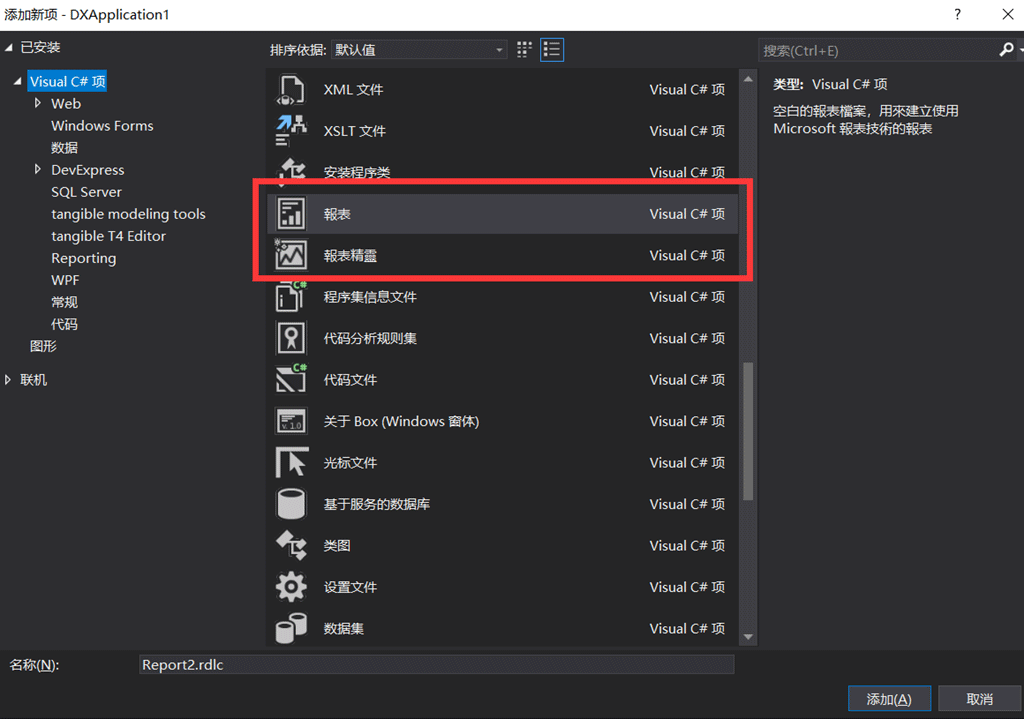Screen dimensions: 1024x719
Task: Select the XML 文件 item icon
Action: [291, 89]
